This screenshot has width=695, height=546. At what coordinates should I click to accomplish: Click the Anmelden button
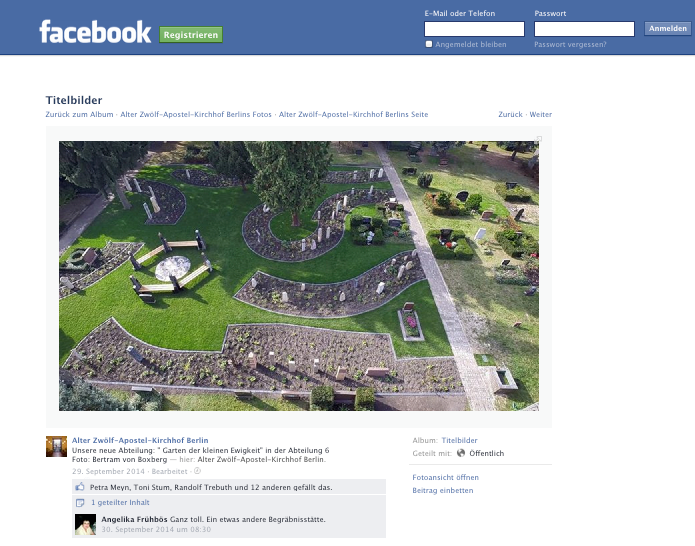click(x=668, y=28)
